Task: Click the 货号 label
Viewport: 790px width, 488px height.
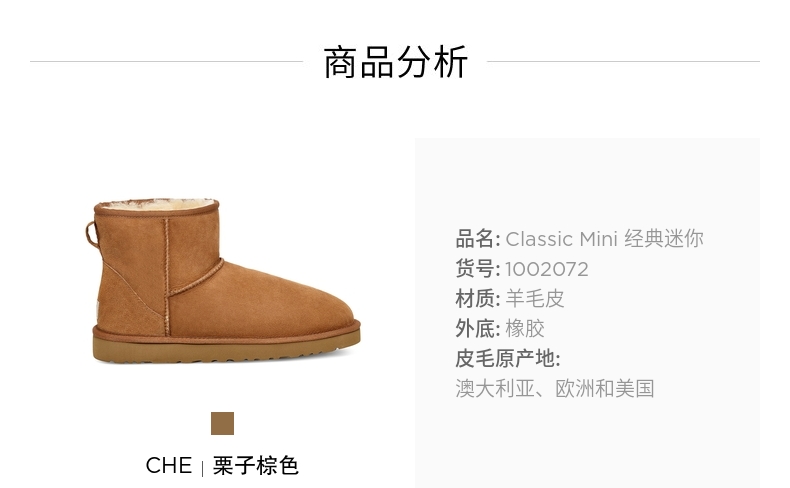Action: [478, 269]
